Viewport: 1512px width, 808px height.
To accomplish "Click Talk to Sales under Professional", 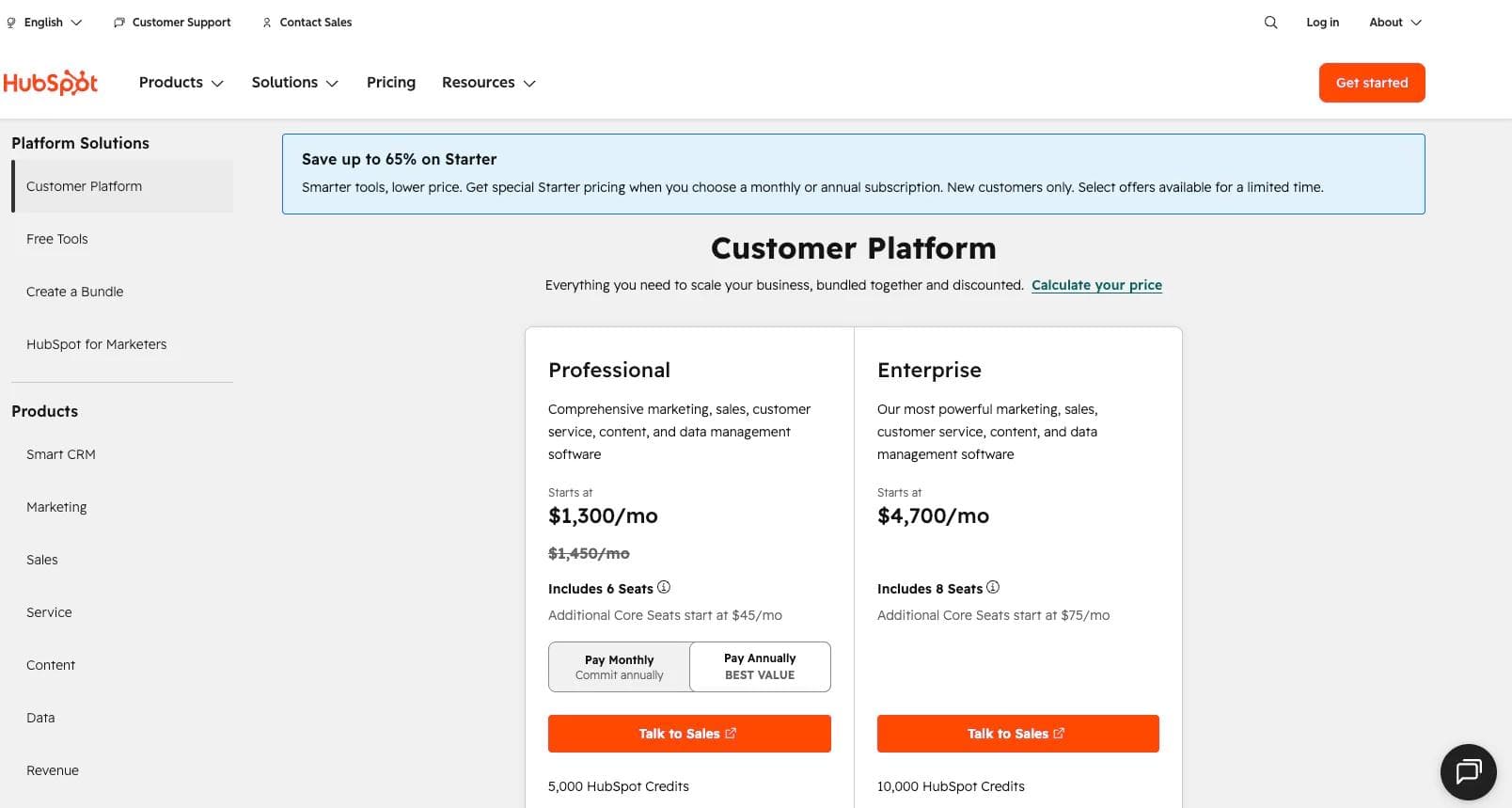I will click(689, 734).
